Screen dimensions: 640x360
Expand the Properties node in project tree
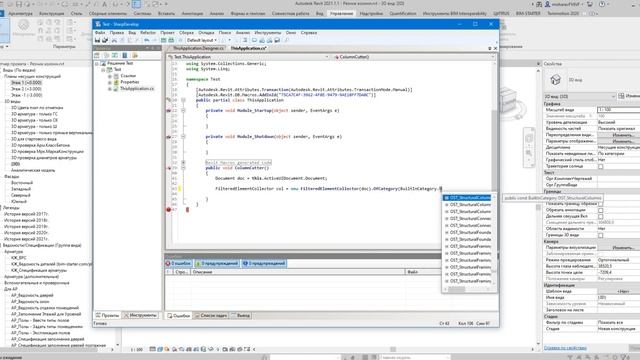coord(110,82)
